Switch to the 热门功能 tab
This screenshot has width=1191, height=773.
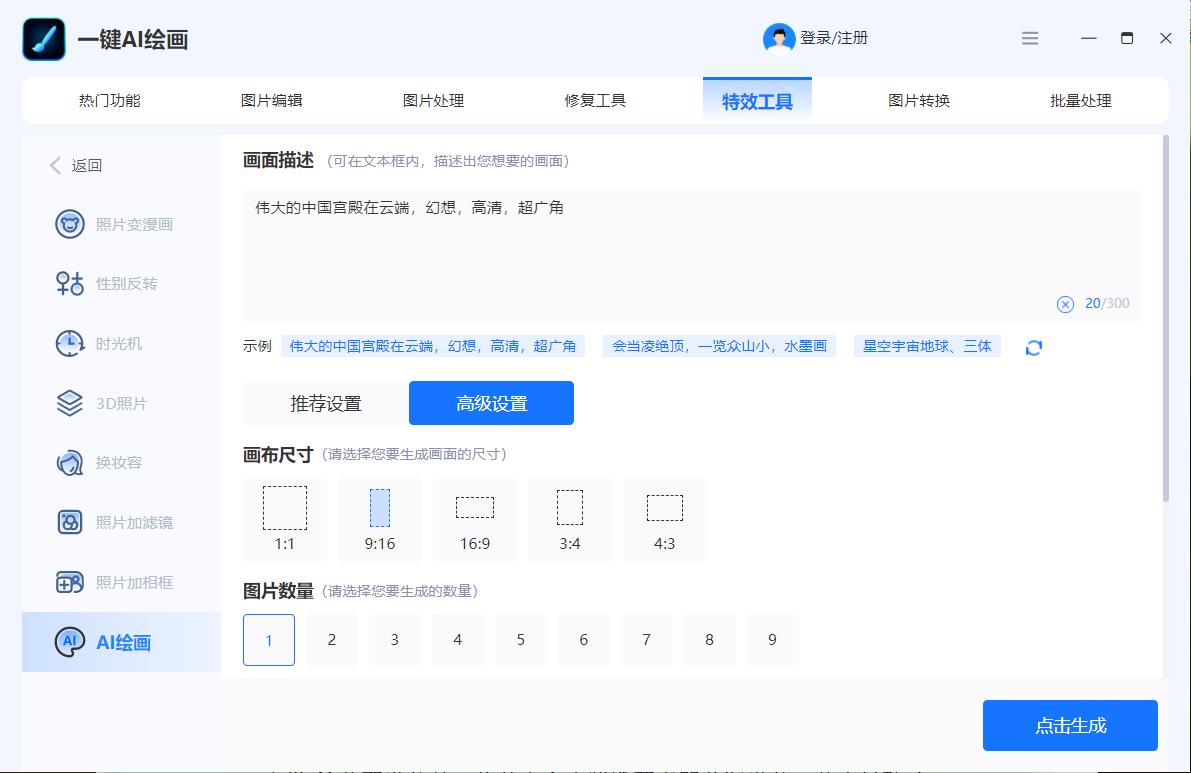pos(109,100)
